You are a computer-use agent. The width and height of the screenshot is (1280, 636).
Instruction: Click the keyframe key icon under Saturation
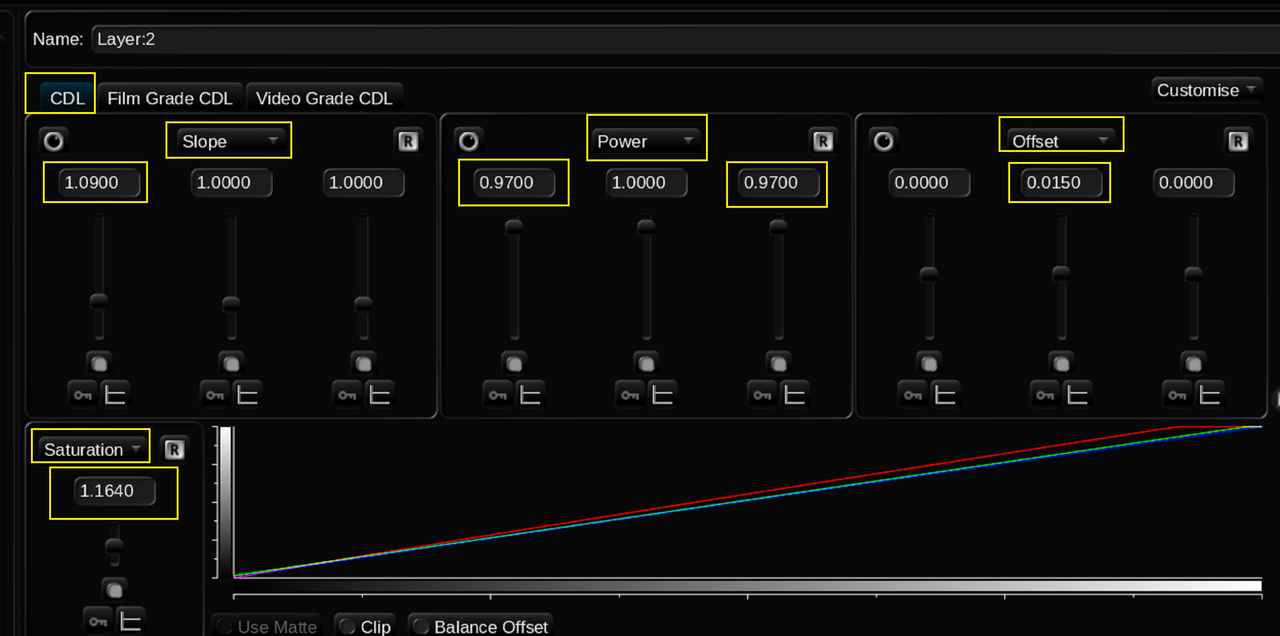tap(98, 621)
